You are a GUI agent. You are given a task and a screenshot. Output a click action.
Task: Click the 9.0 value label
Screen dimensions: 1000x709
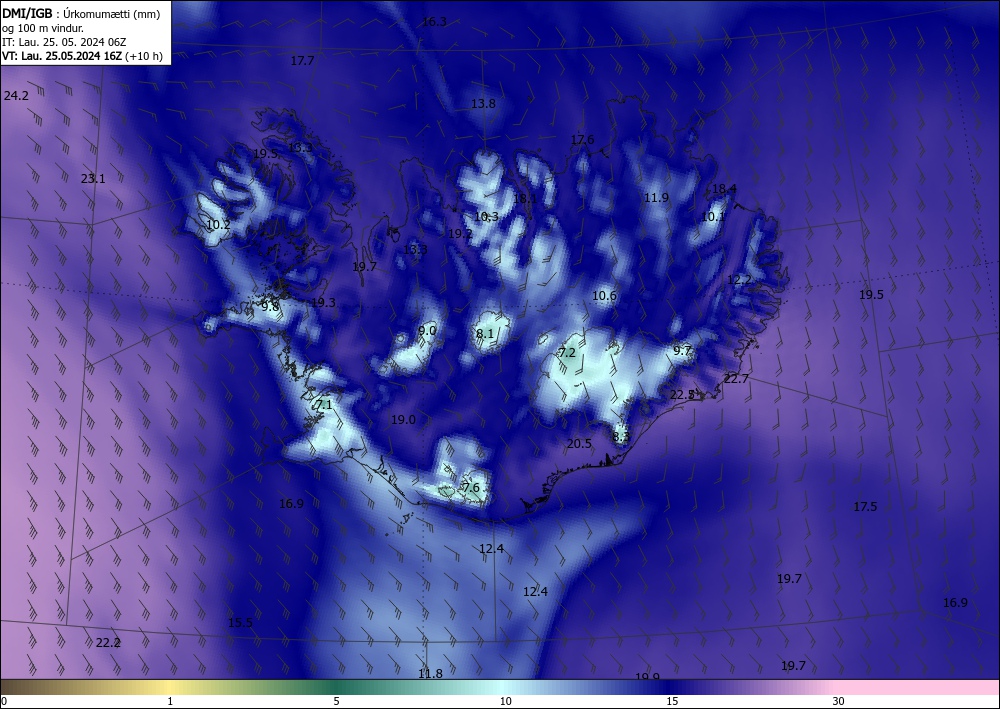(x=427, y=330)
